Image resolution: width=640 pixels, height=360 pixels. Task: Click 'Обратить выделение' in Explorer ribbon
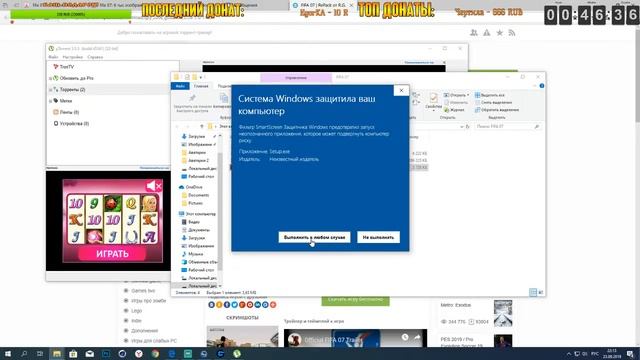[x=497, y=110]
